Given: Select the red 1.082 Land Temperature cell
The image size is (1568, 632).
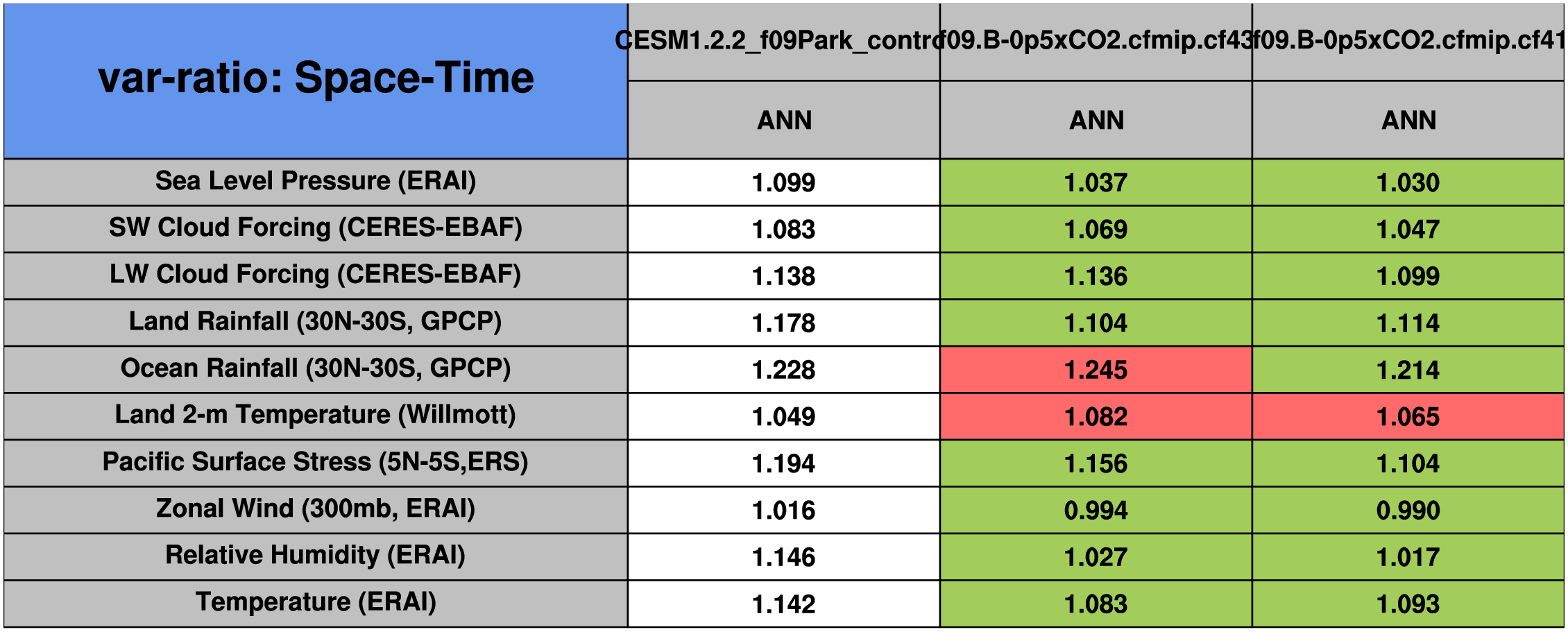Looking at the screenshot, I should pyautogui.click(x=1096, y=416).
